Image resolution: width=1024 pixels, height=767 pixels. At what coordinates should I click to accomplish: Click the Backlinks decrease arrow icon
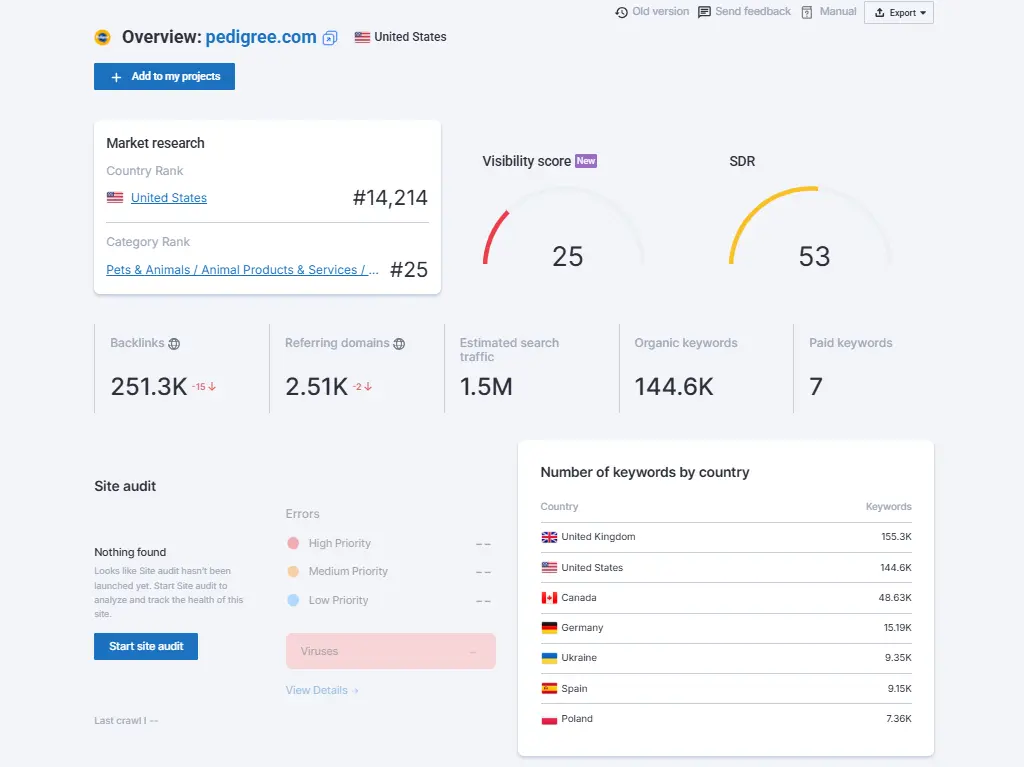click(x=212, y=387)
